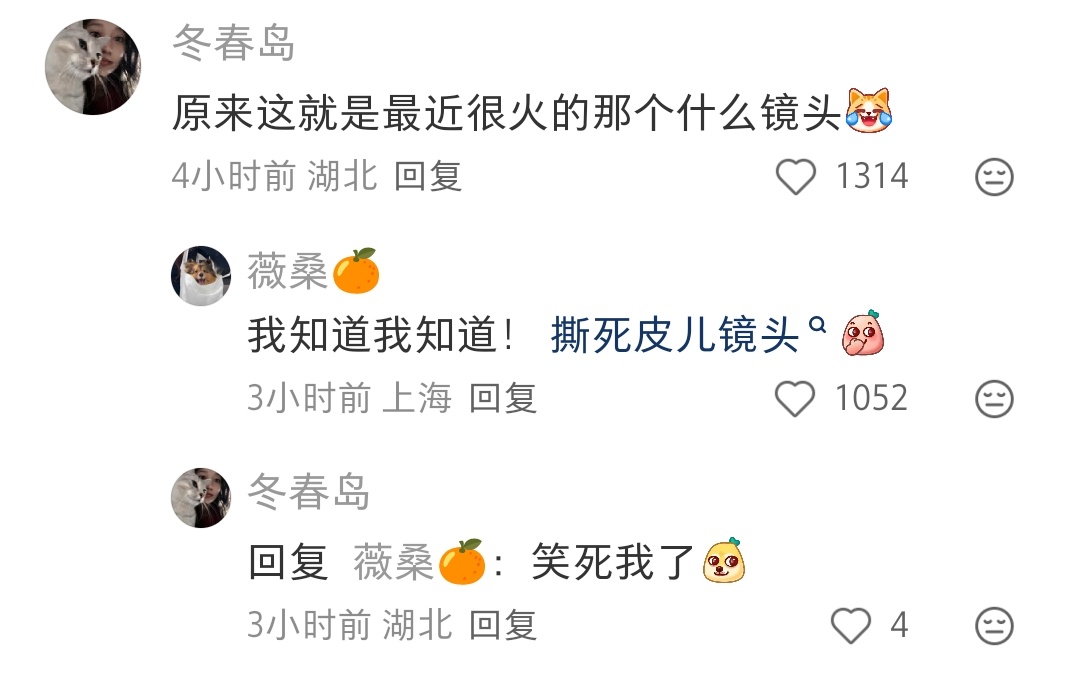This screenshot has height=682, width=1080.
Task: Open 冬春岛's small avatar in the reply
Action: (201, 498)
